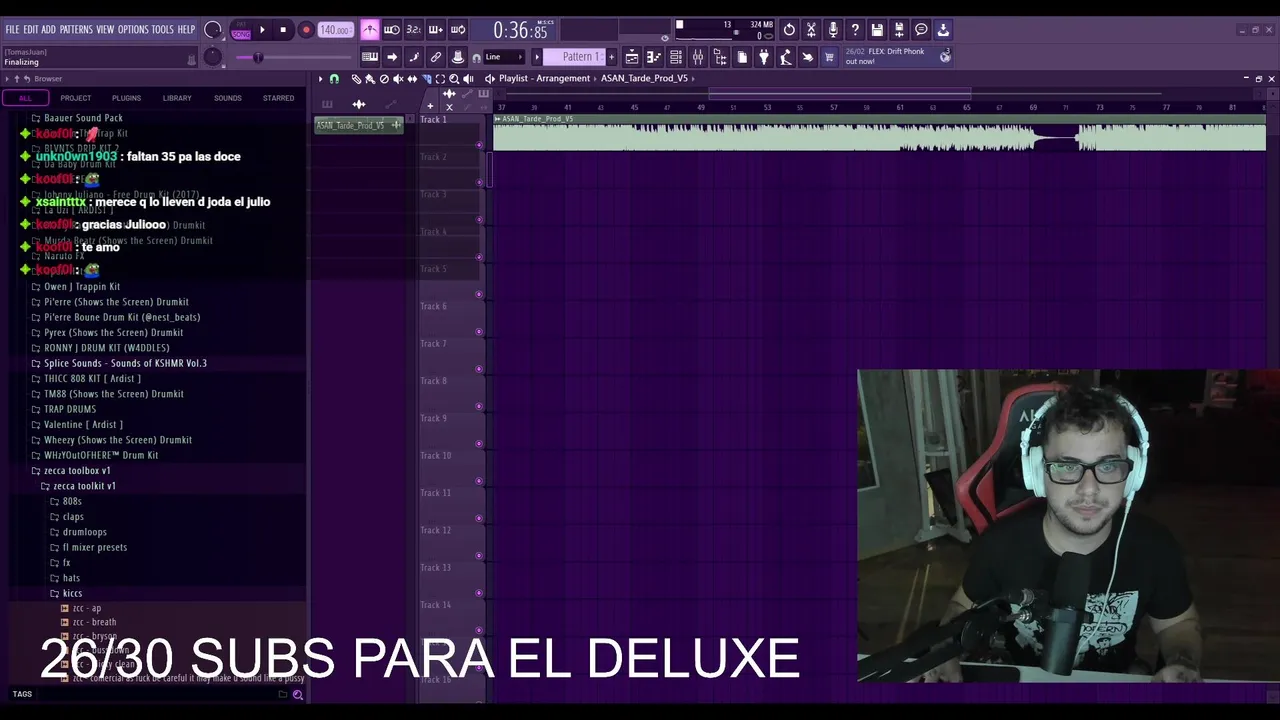
Task: Open the Browser view icon
Action: click(x=720, y=57)
